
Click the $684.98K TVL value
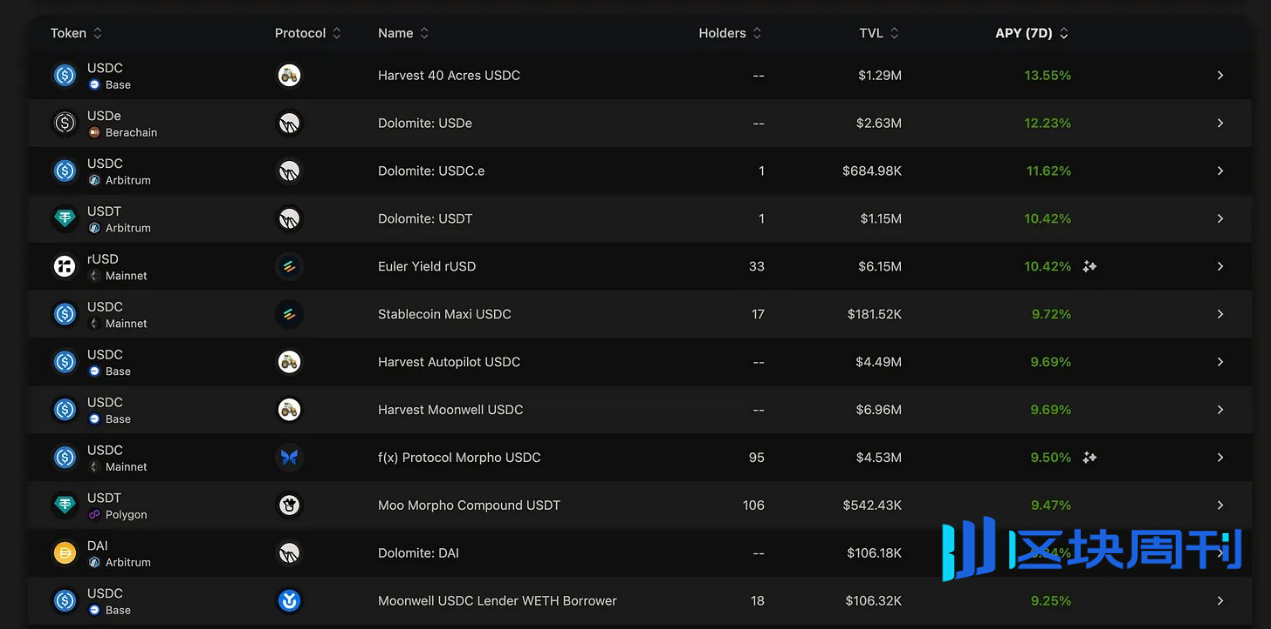[872, 171]
